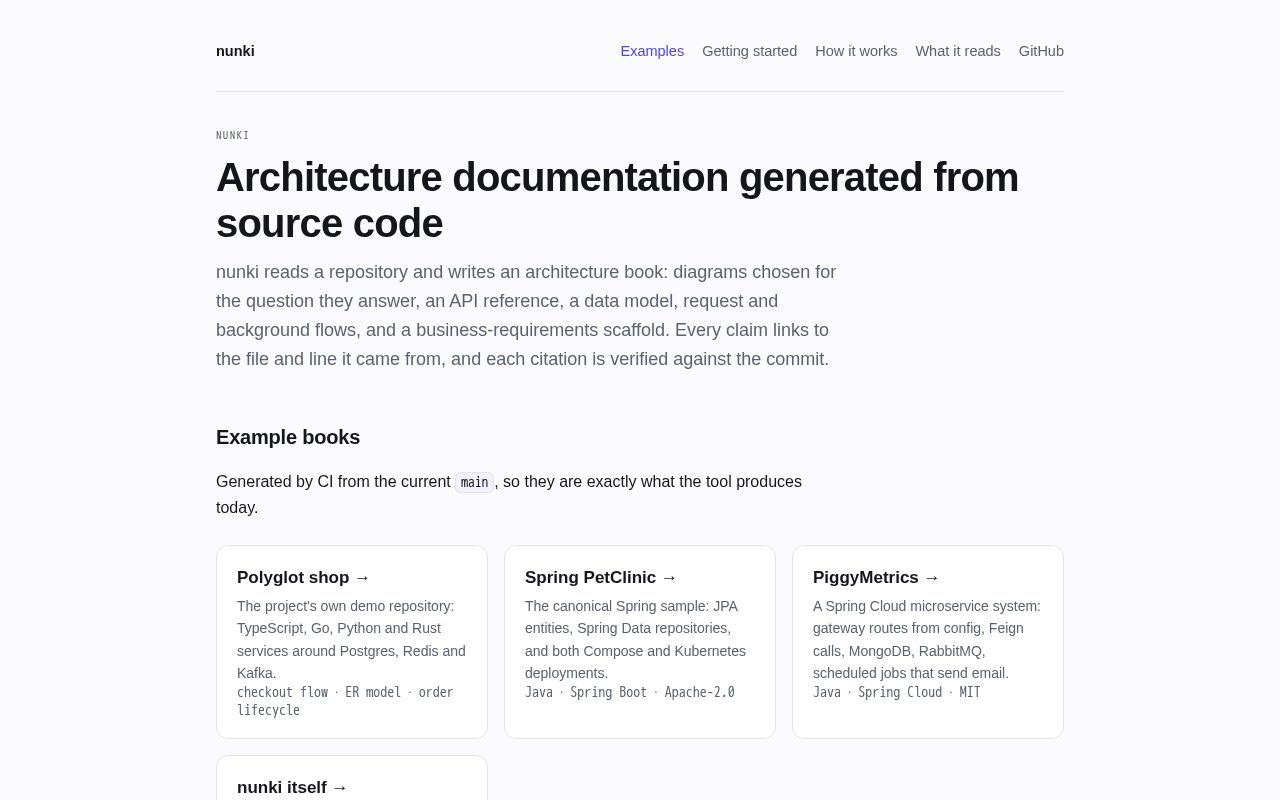
Task: Open the How it works link
Action: 856,51
